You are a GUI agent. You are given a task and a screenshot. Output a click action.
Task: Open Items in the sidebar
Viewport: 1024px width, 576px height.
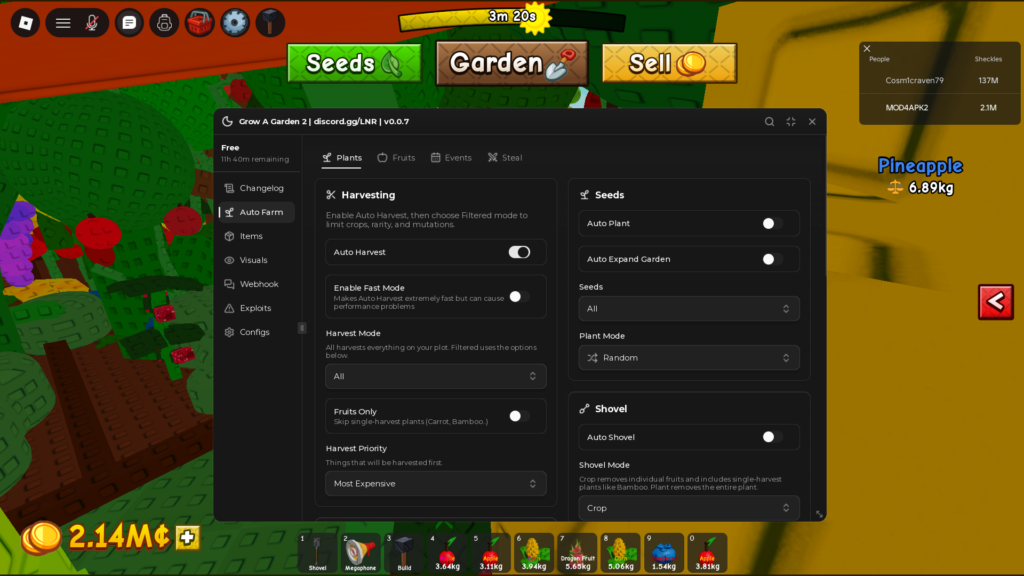click(x=257, y=236)
